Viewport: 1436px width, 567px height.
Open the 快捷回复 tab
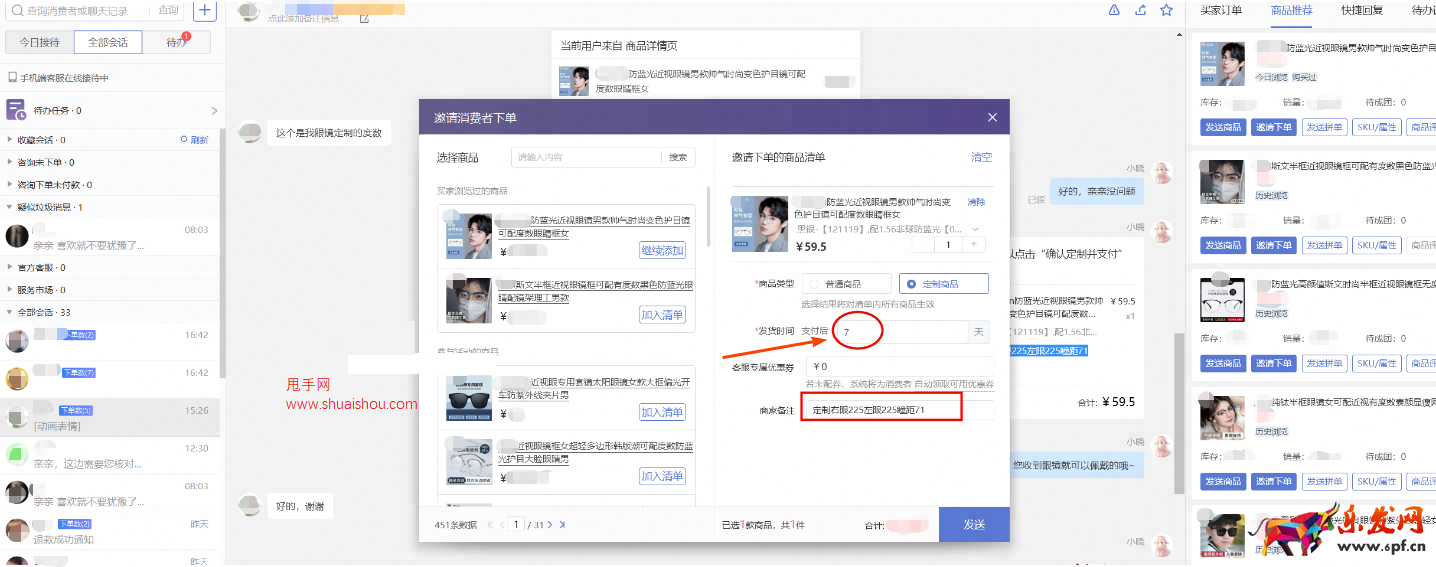[1362, 10]
